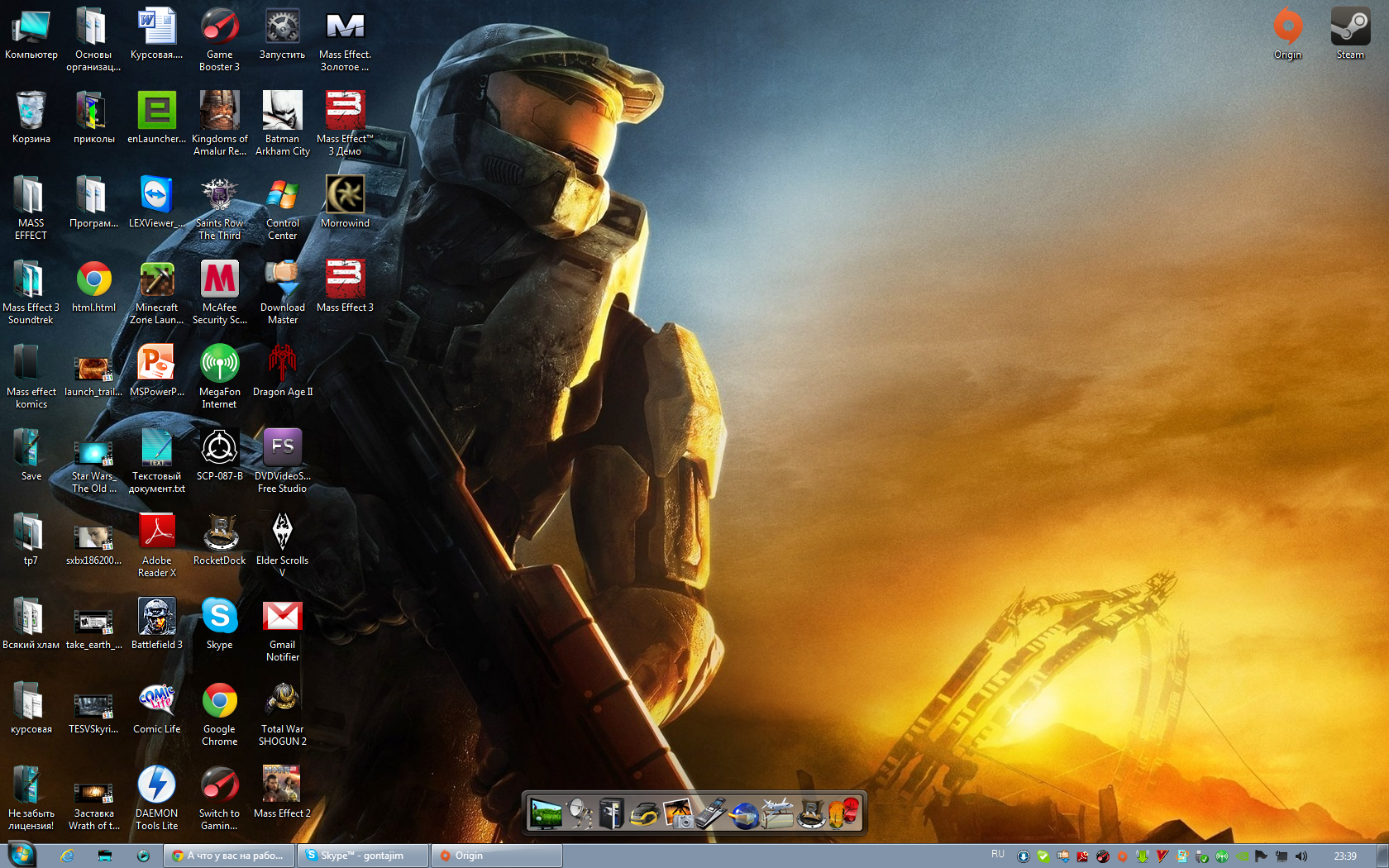
Task: Select the Battlefield 3 icon
Action: click(x=157, y=623)
